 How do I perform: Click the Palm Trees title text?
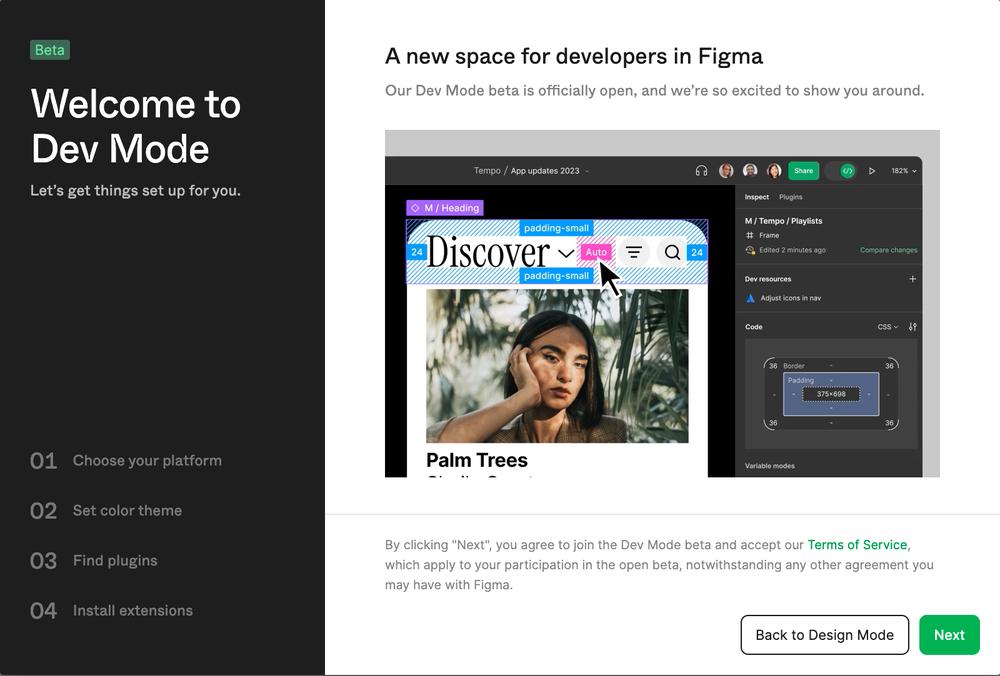pyautogui.click(x=476, y=460)
